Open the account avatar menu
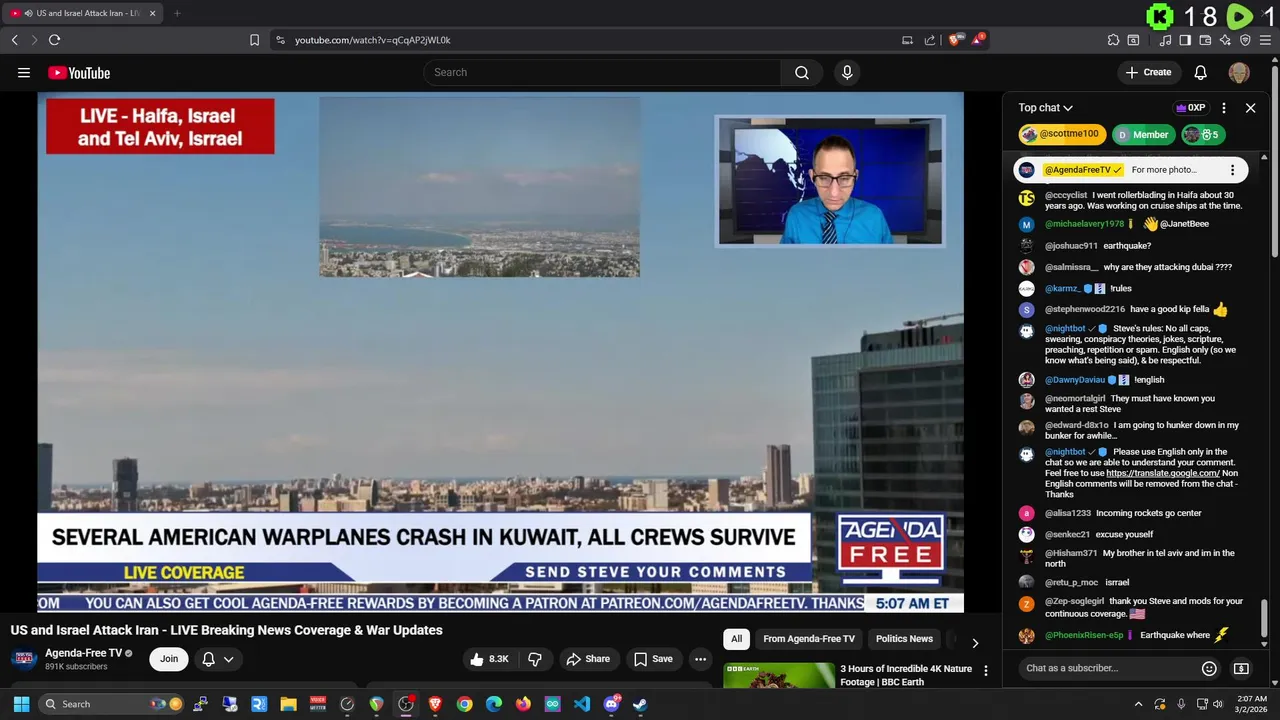Screen dimensions: 1280x720 (1238, 72)
